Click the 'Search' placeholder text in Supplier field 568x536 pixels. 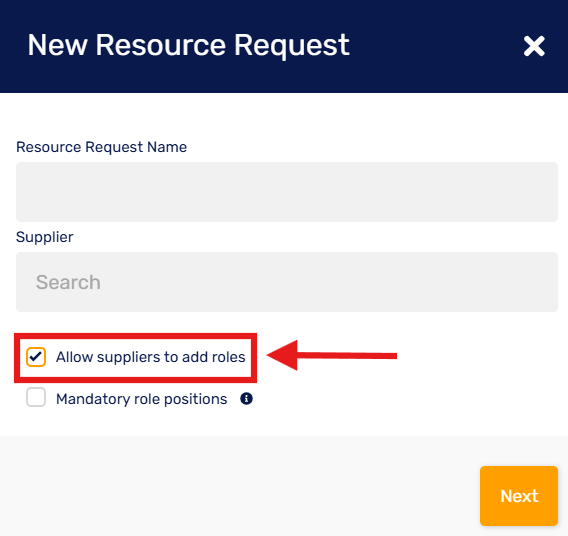pyautogui.click(x=68, y=282)
